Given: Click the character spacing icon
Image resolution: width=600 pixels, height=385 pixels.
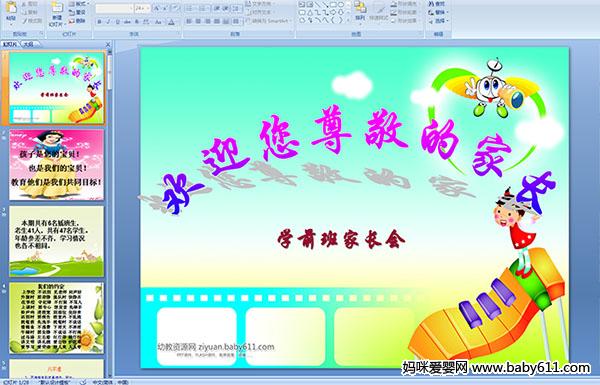Looking at the screenshot, I should (146, 22).
